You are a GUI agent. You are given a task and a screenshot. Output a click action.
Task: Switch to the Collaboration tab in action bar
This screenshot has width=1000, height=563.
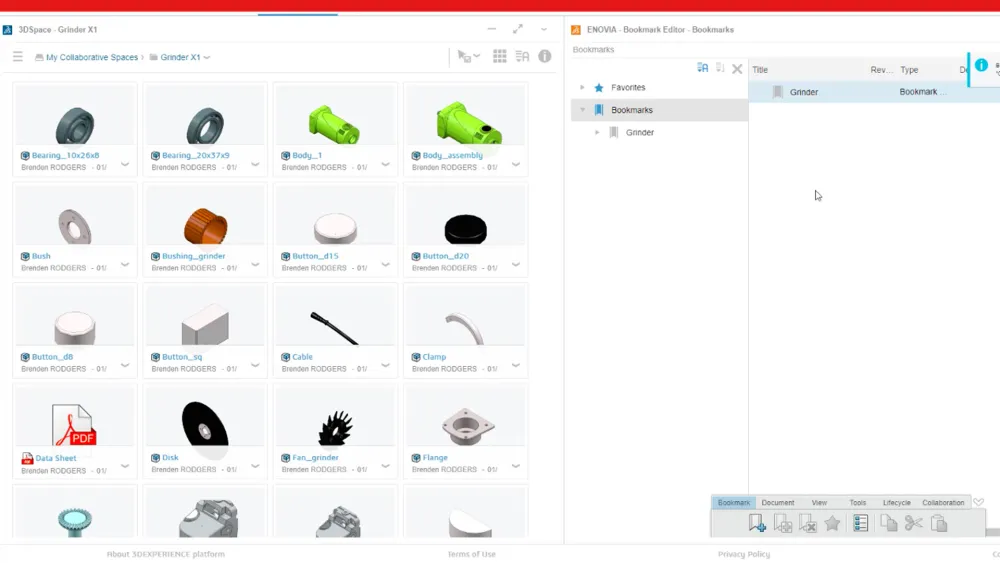tap(943, 502)
